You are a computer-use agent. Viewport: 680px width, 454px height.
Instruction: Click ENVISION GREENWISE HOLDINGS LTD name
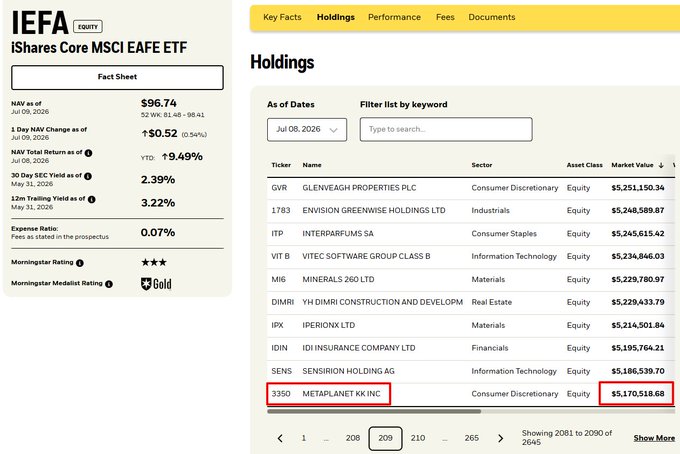tap(374, 210)
